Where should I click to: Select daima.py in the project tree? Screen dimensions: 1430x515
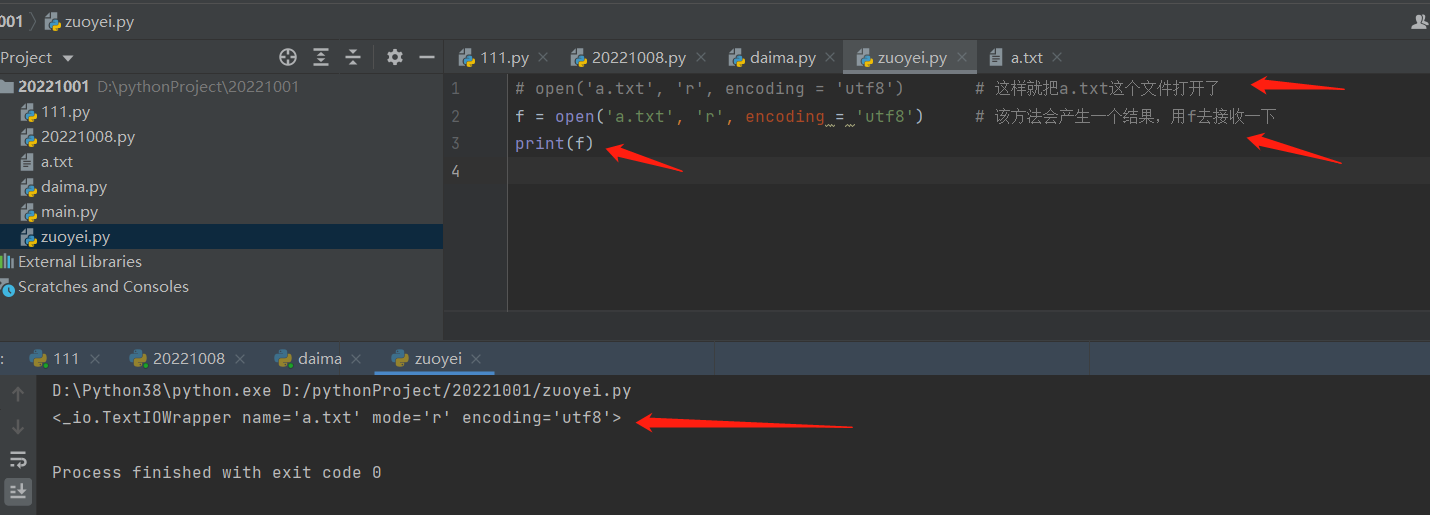74,187
